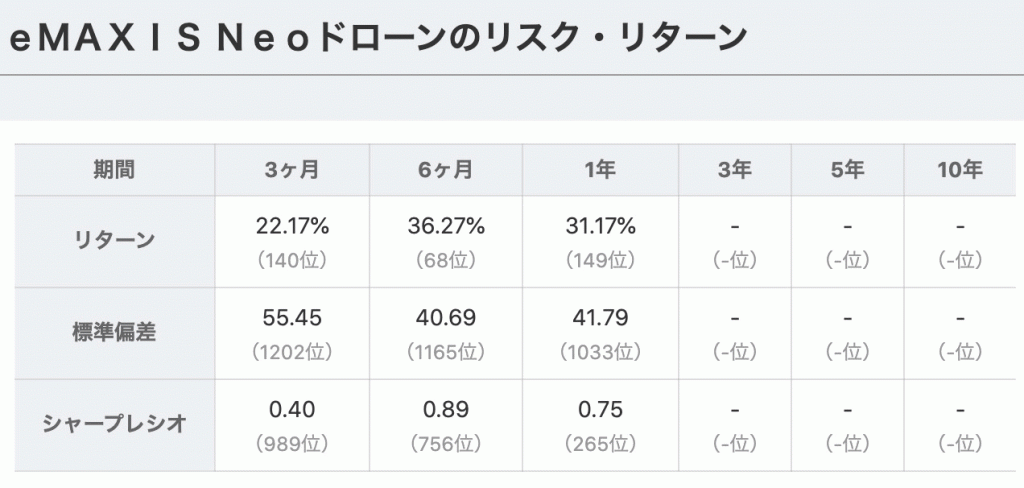1024x488 pixels.
Task: Click the 41.79 standard deviation value
Action: (x=600, y=317)
